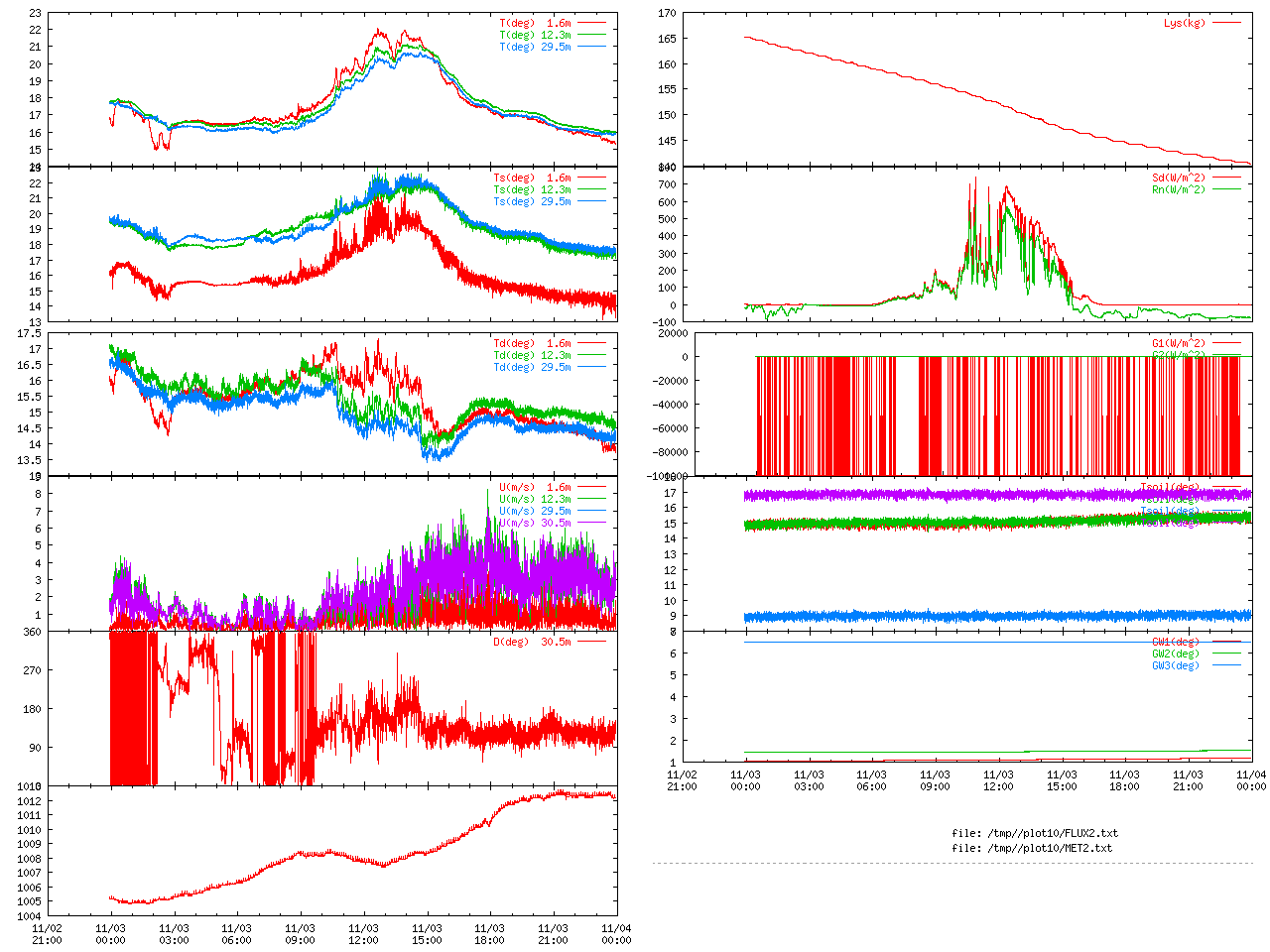Click the red line sample beside 'D(deg) 30.5m'

592,642
